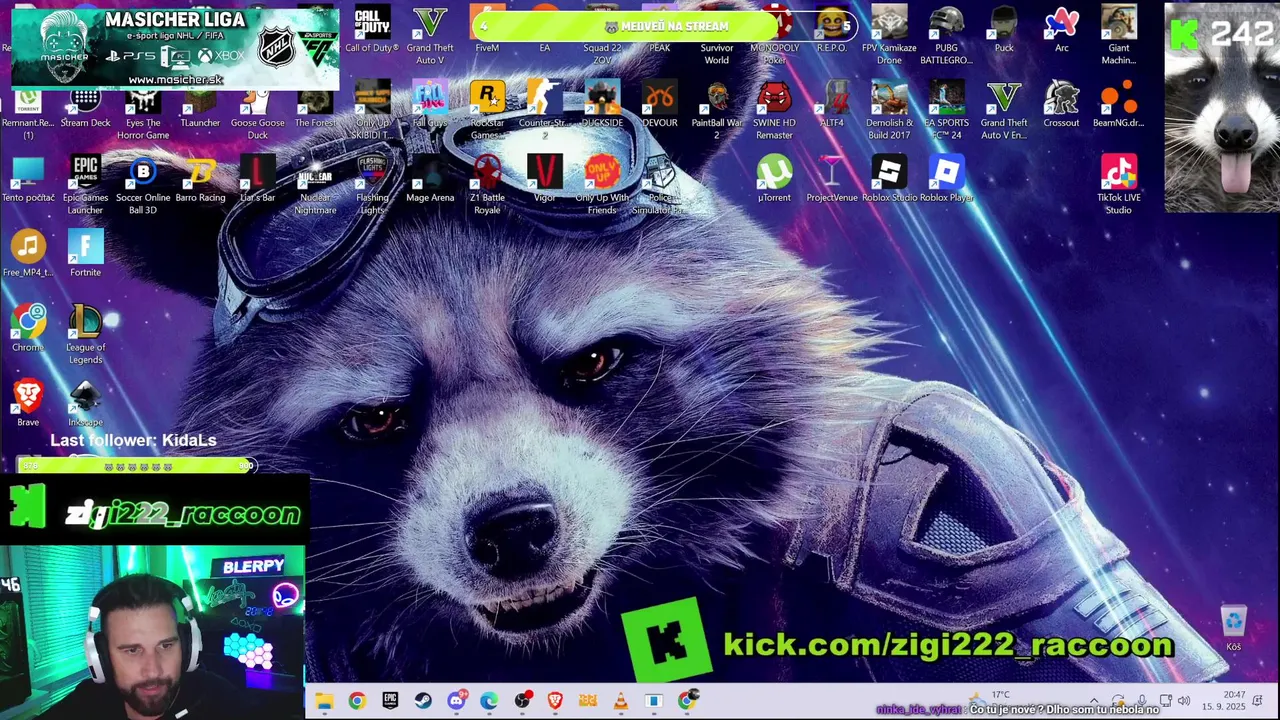
Task: Click the taskbar volume speaker icon
Action: coord(1184,701)
